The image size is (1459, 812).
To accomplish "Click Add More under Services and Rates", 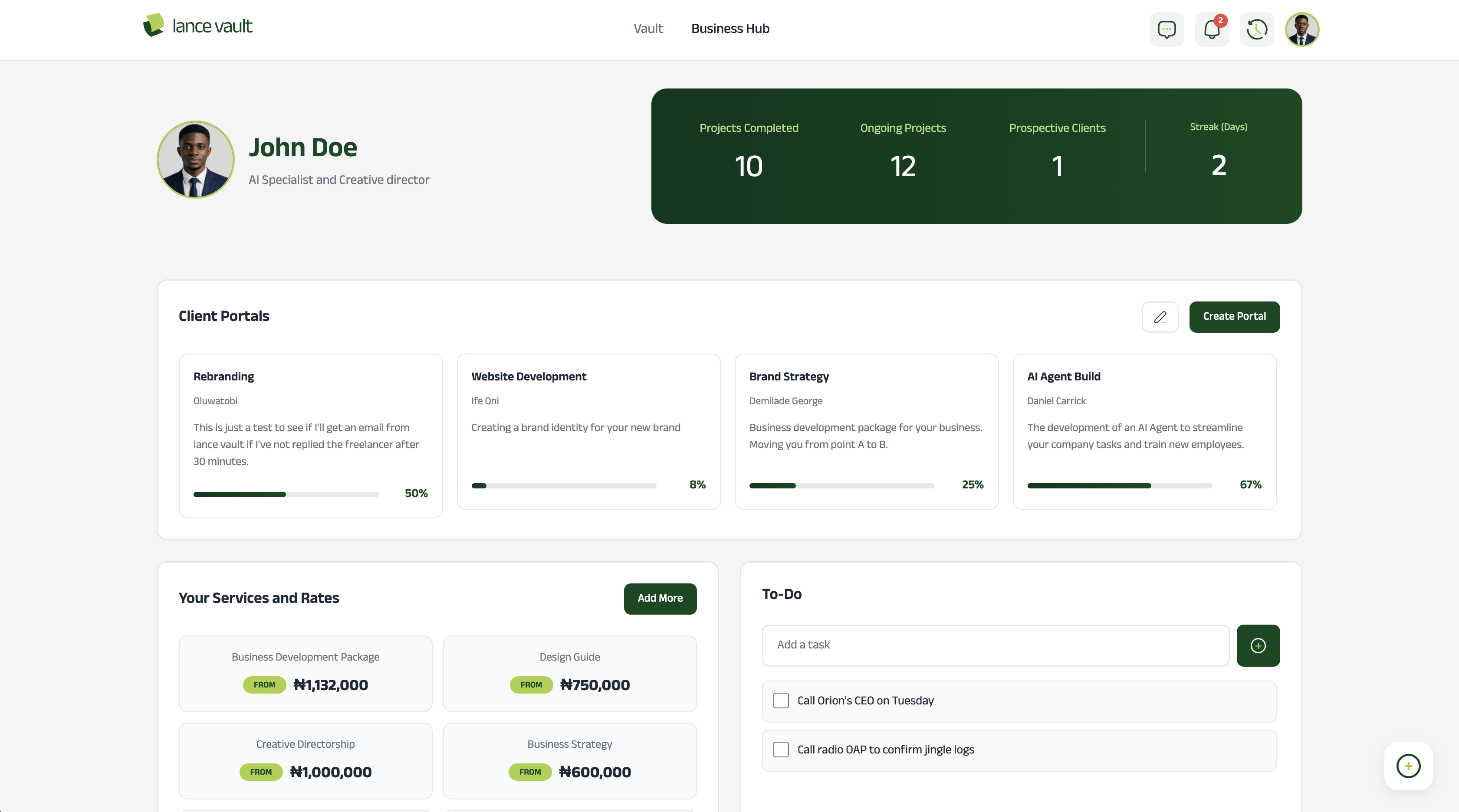I will [660, 599].
